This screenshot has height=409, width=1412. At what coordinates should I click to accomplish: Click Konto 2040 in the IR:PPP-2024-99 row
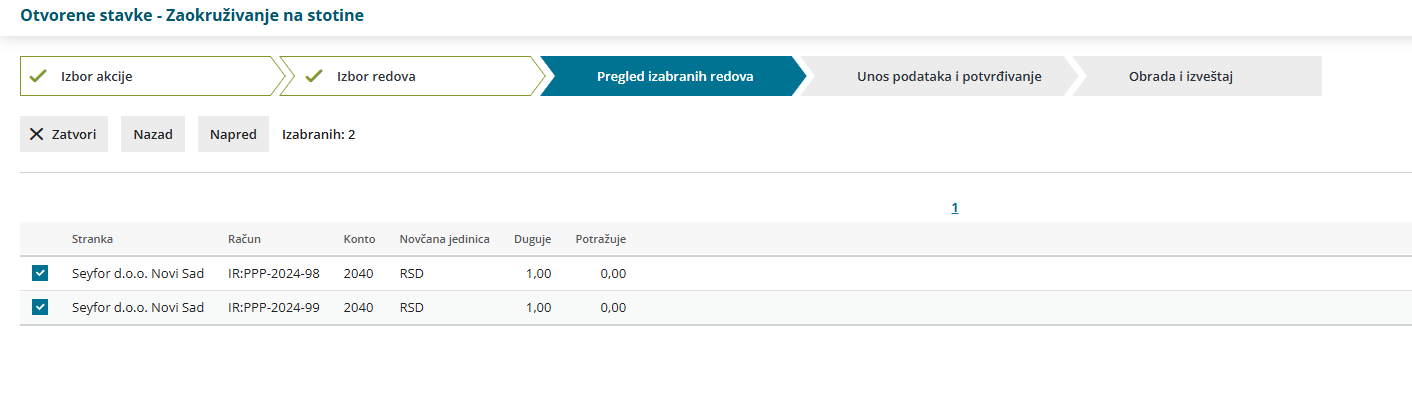pos(358,307)
